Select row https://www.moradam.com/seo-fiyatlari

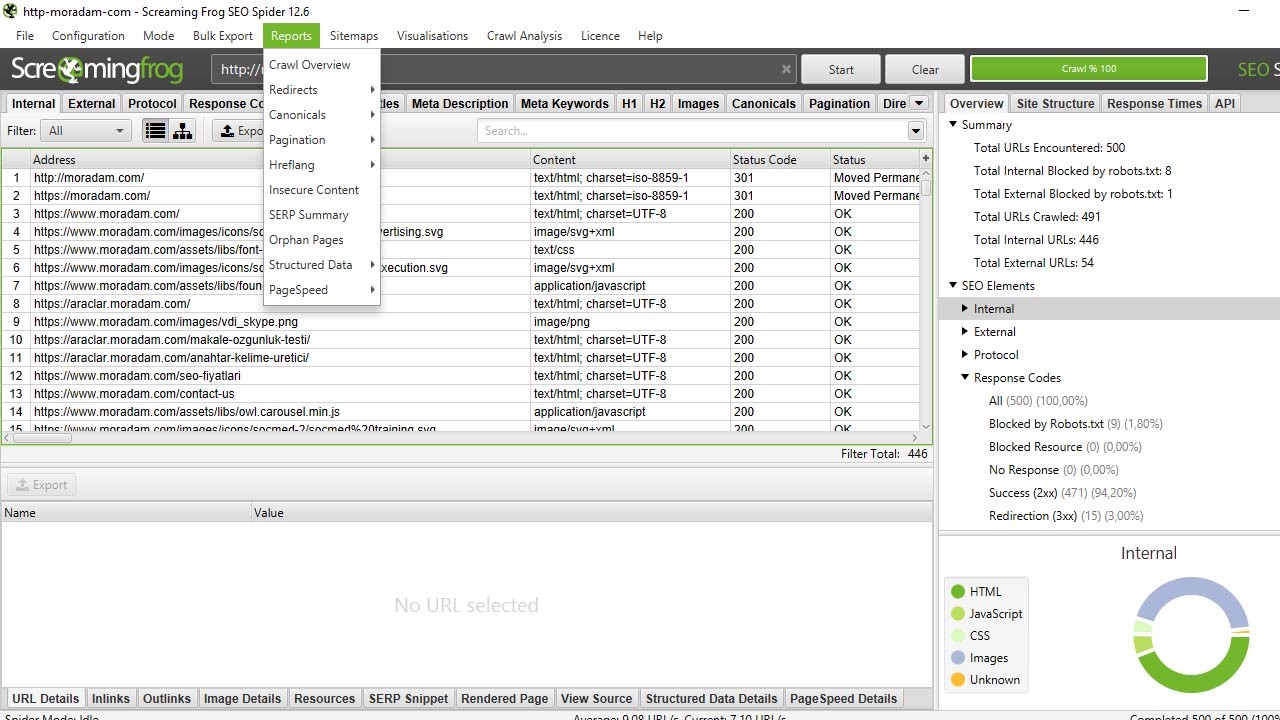[460, 376]
